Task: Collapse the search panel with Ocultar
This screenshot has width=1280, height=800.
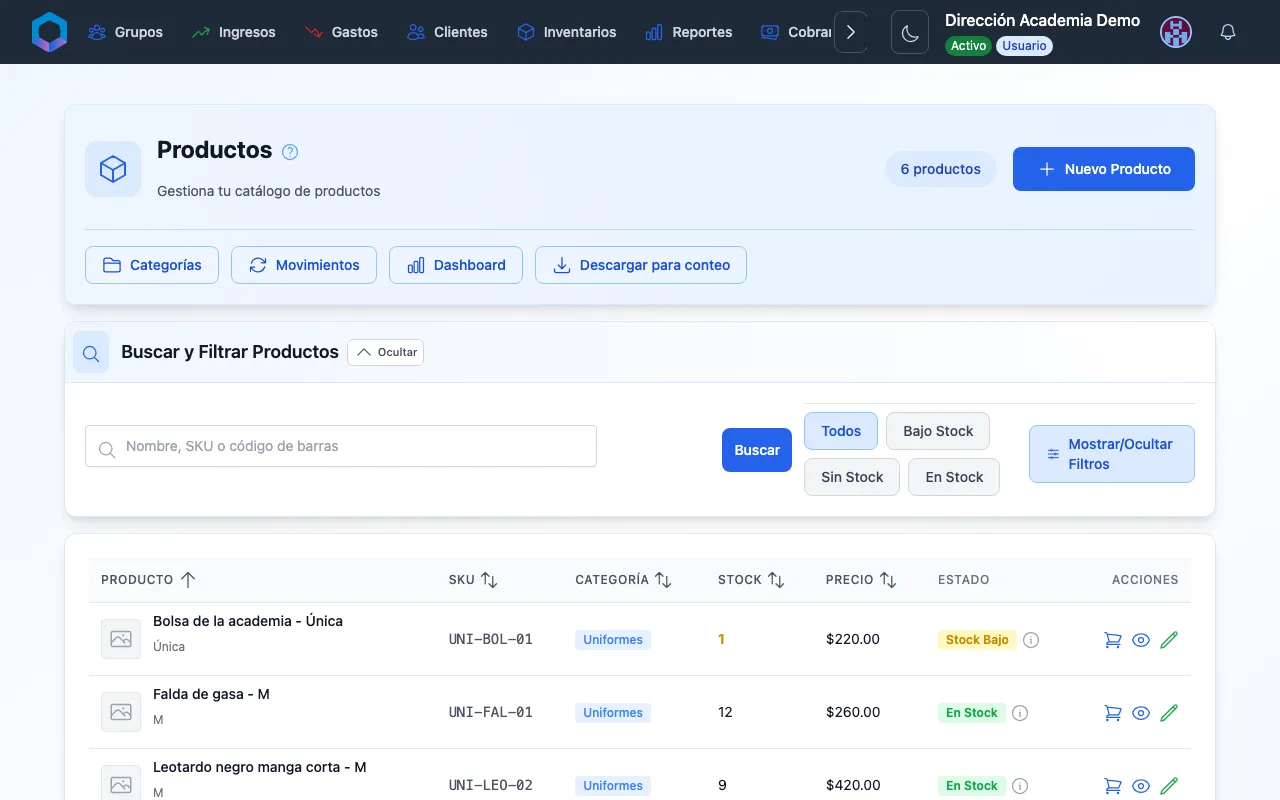Action: (386, 352)
